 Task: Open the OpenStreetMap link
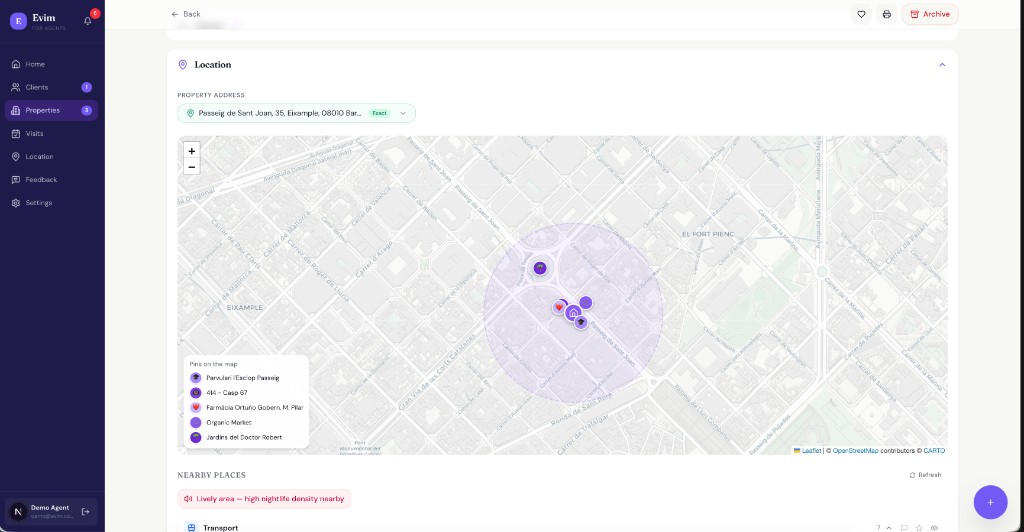[855, 450]
